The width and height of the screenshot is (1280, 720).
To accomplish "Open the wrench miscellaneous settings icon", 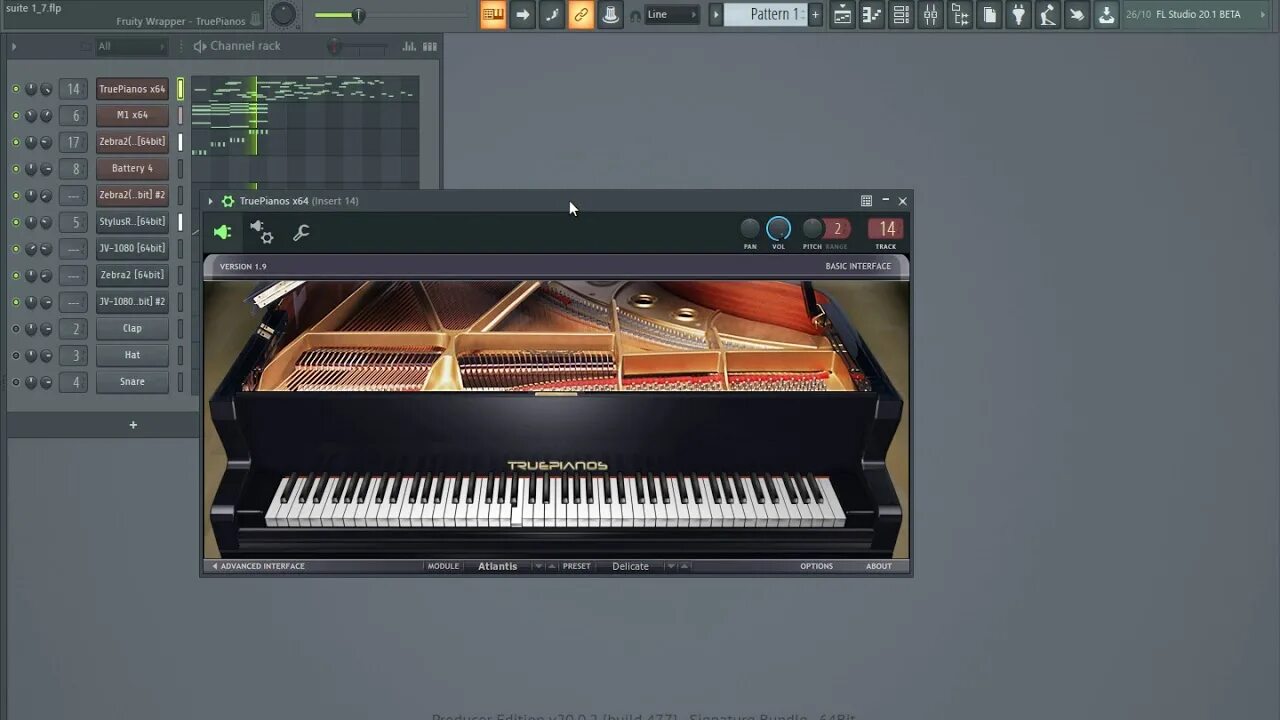I will [300, 232].
